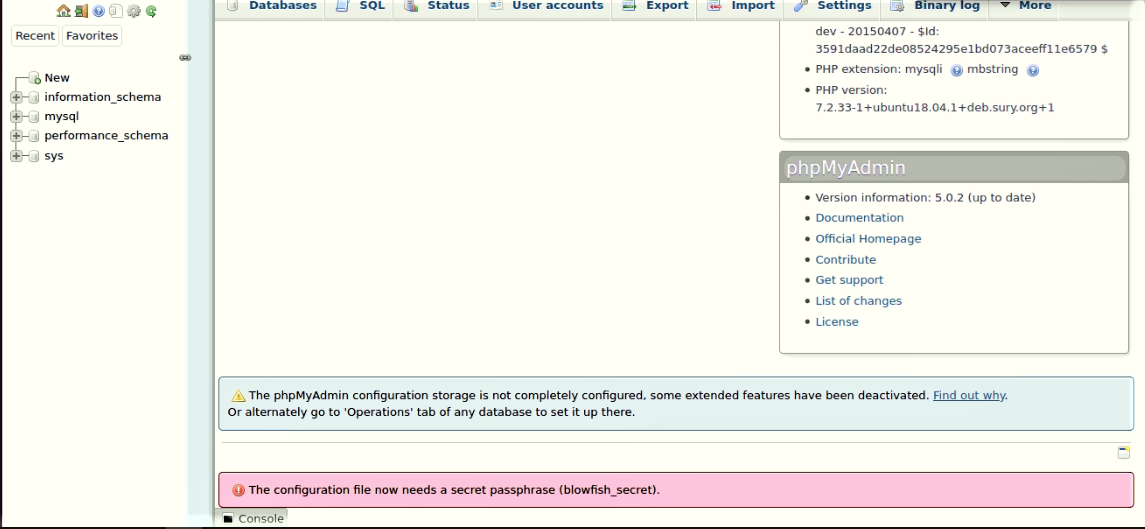Viewport: 1145px width, 529px height.
Task: Click the database icon beside sys
Action: click(34, 156)
